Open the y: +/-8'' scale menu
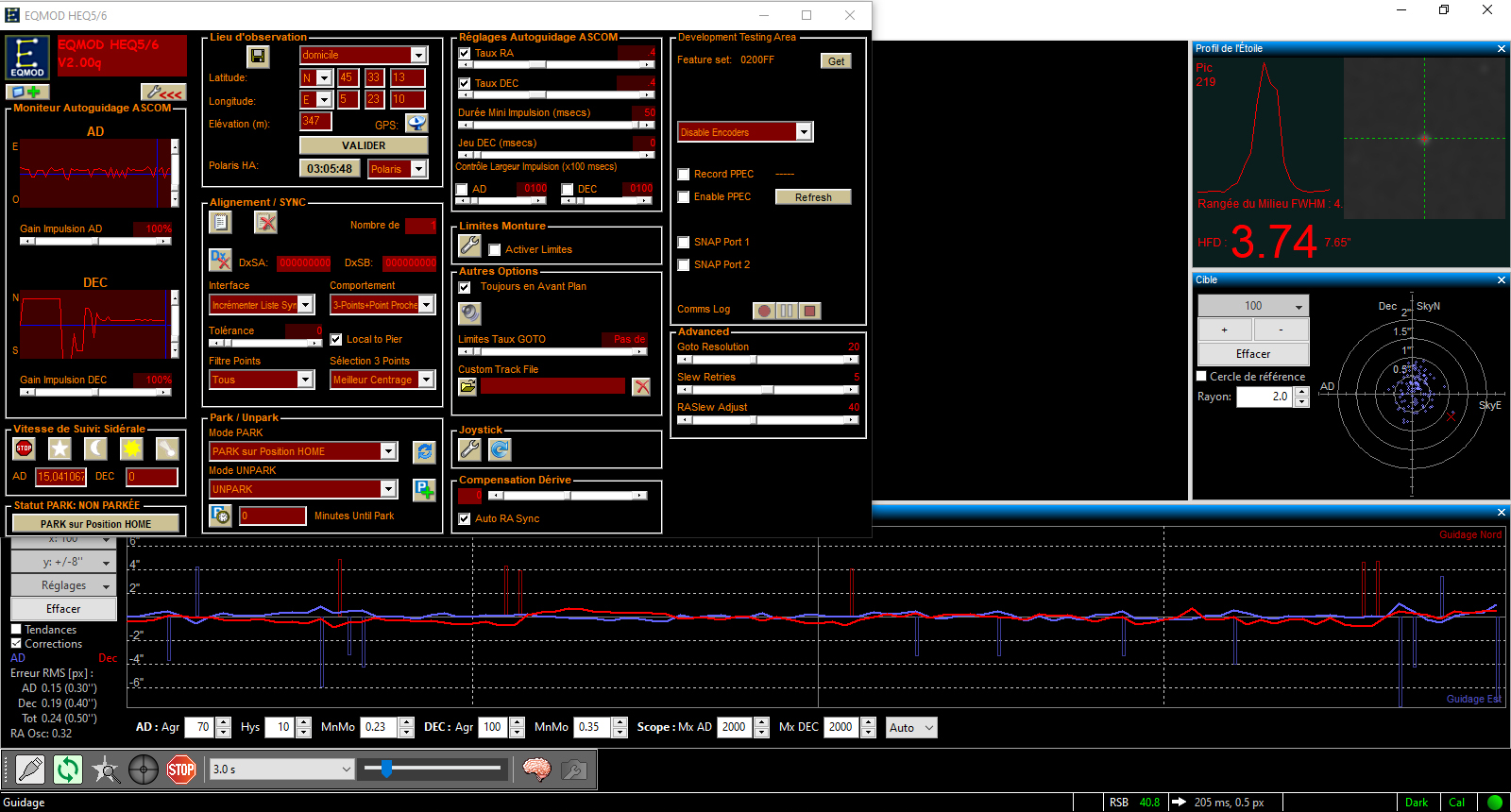The image size is (1511, 812). [63, 562]
